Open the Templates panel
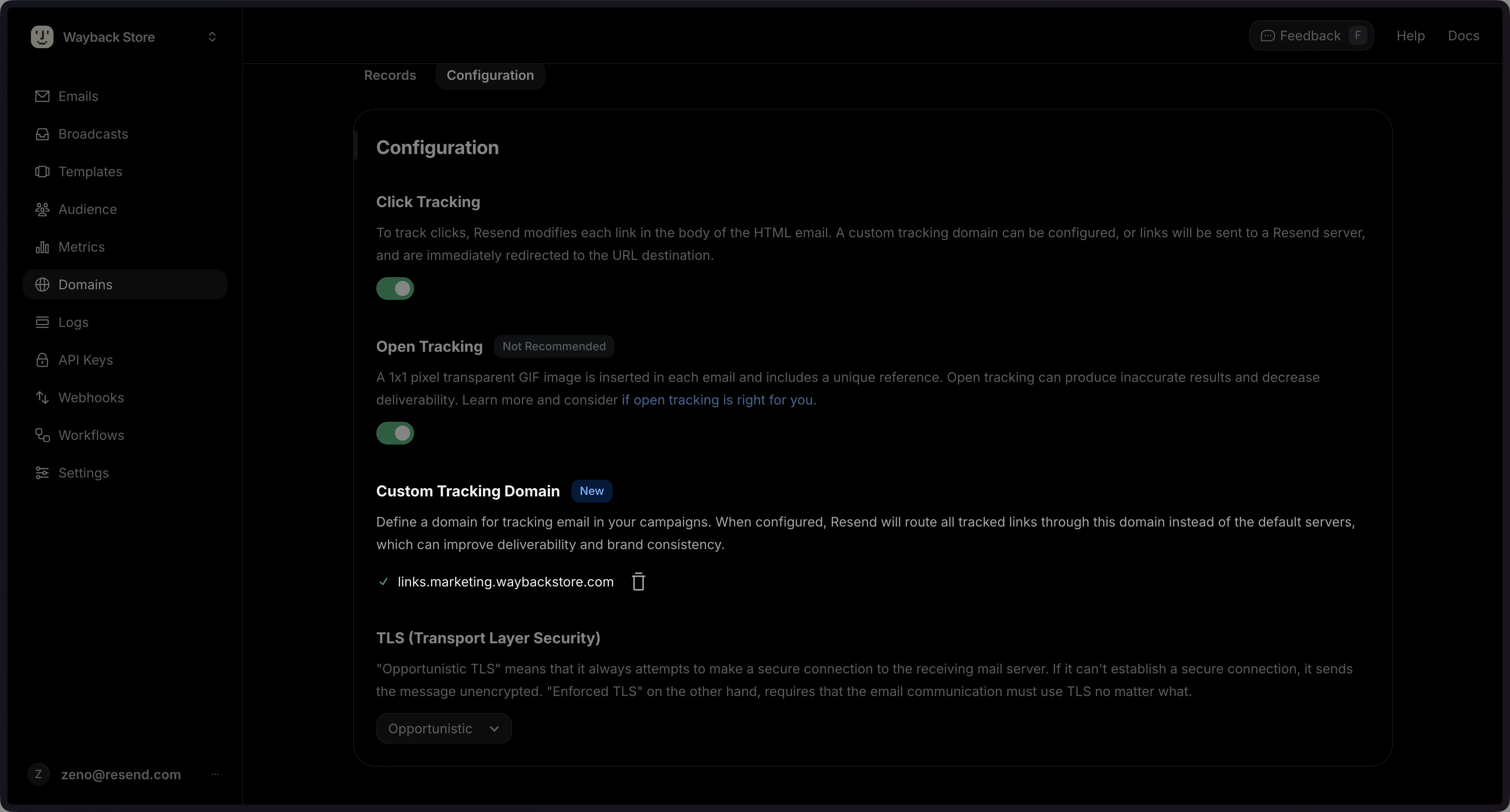Image resolution: width=1510 pixels, height=812 pixels. [x=90, y=171]
